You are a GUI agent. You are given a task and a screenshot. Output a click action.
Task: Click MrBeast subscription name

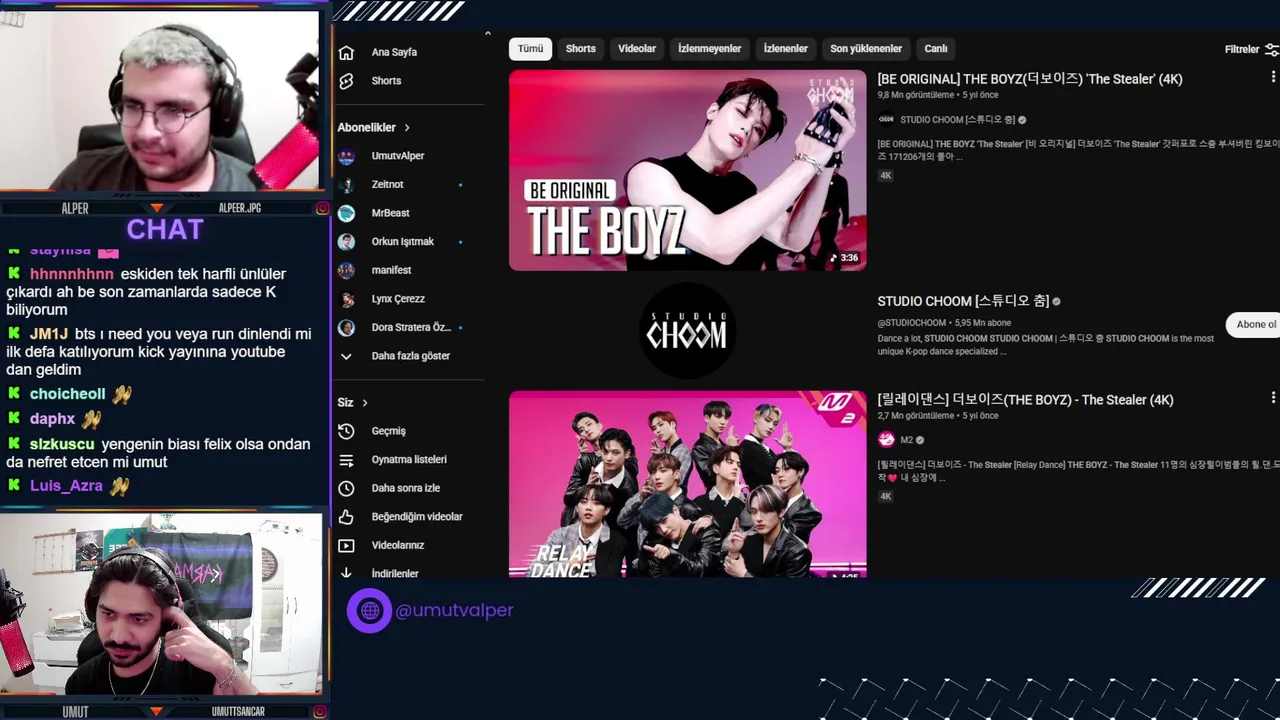(x=390, y=213)
